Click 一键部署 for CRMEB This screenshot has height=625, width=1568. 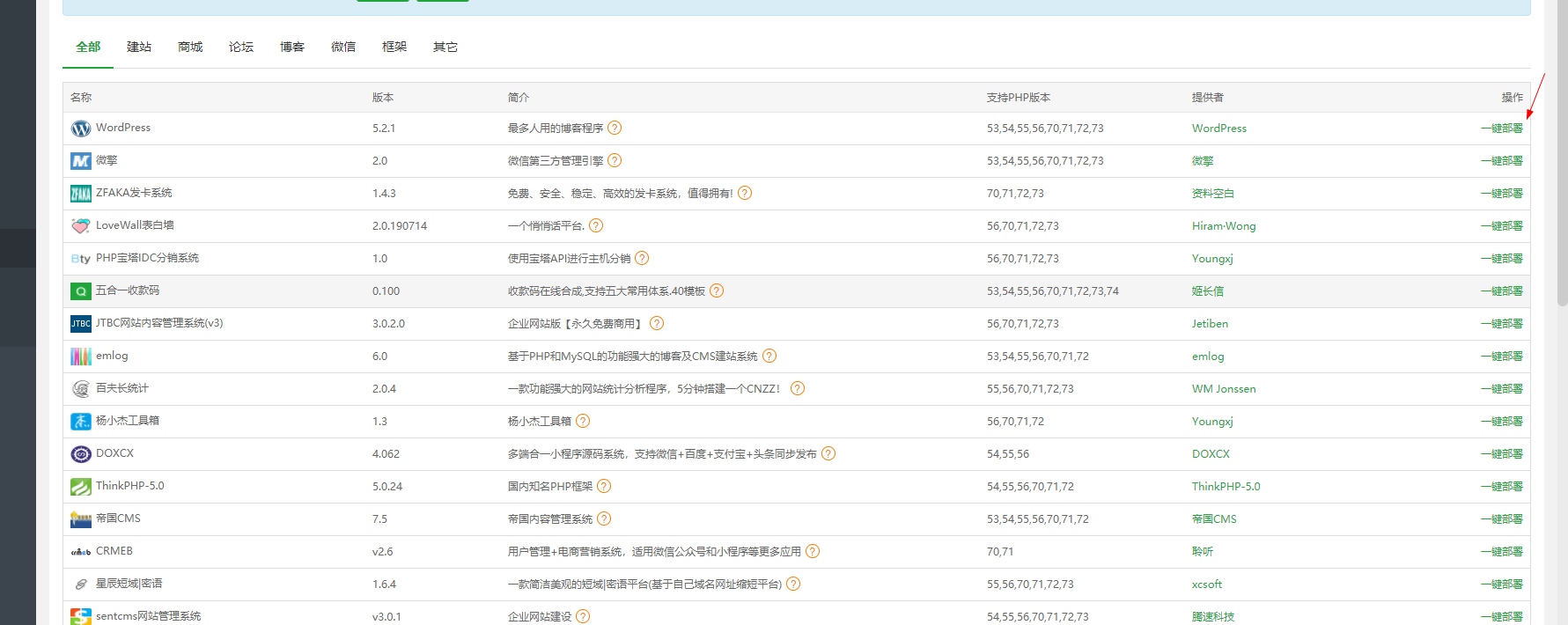(x=1502, y=552)
